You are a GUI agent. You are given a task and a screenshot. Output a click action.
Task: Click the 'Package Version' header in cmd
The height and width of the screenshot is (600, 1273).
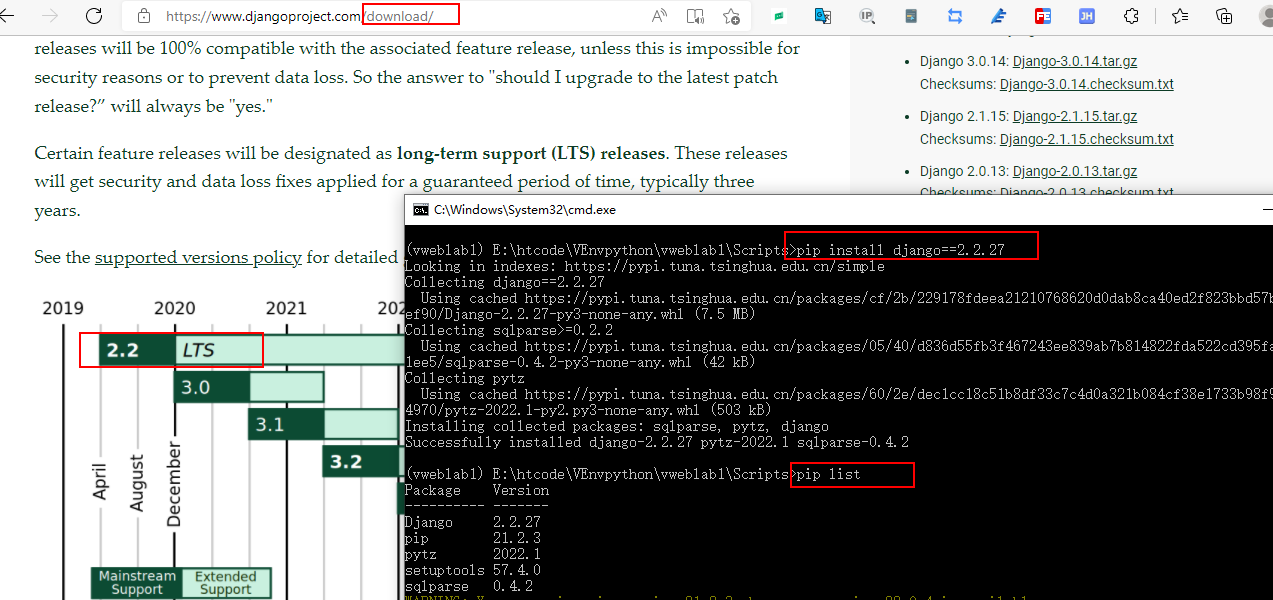point(476,490)
